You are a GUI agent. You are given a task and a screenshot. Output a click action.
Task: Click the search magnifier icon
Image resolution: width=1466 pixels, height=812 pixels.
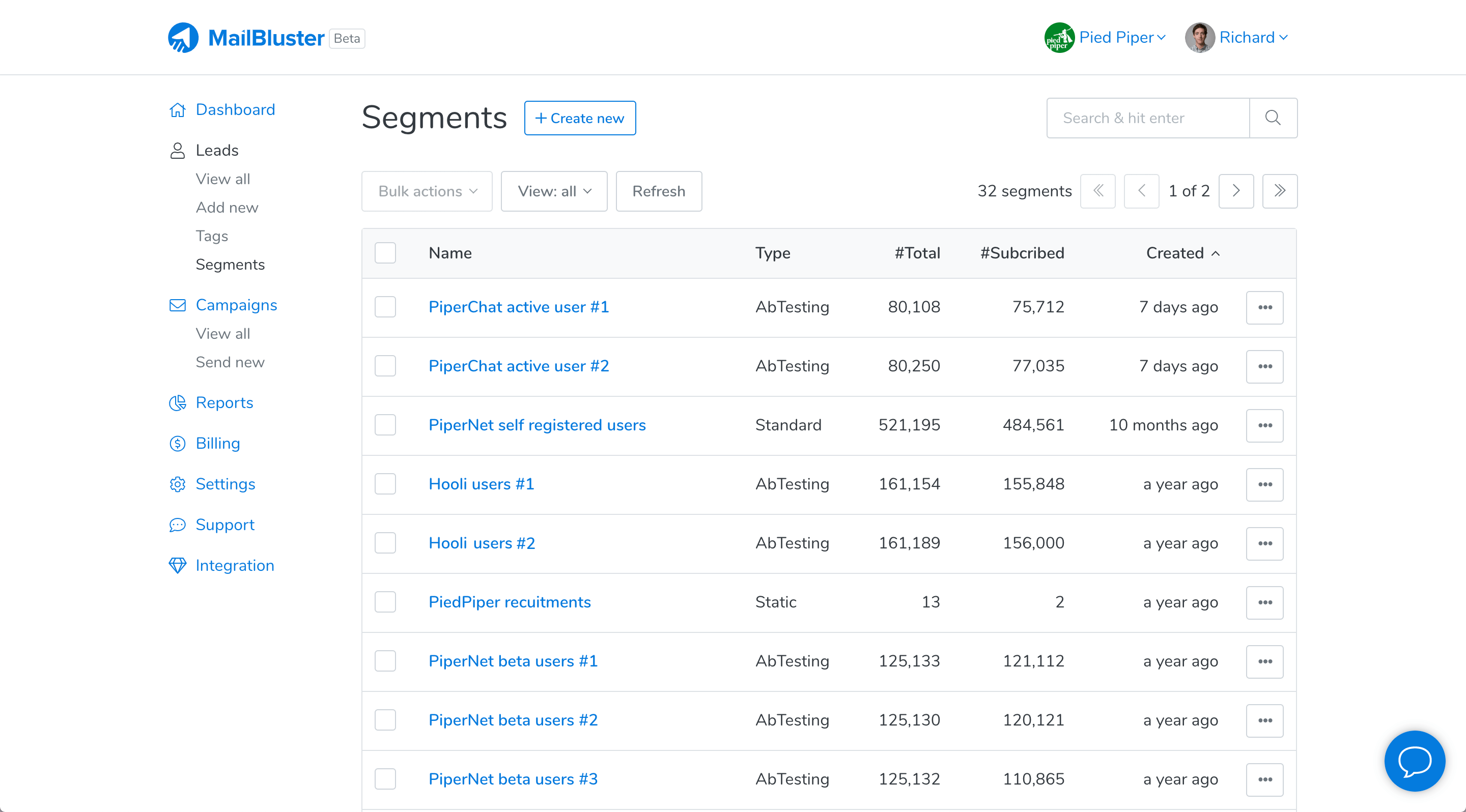1273,118
